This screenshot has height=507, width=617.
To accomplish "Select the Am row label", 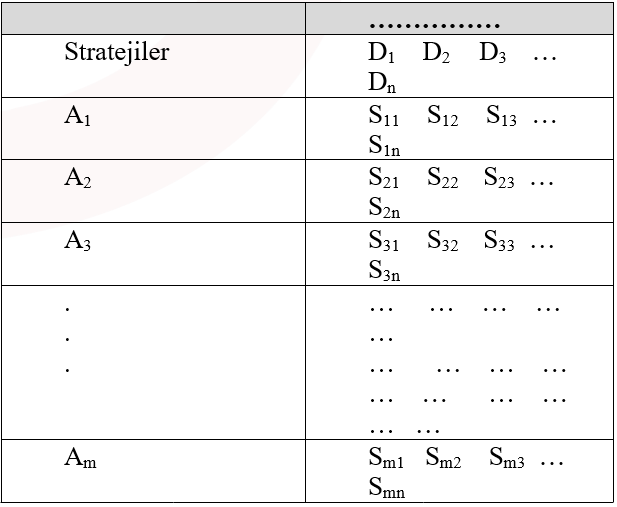I will coord(80,459).
